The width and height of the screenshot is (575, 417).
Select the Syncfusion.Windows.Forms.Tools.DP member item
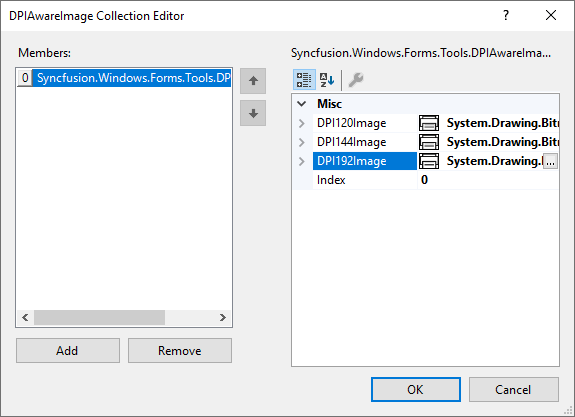coord(132,78)
